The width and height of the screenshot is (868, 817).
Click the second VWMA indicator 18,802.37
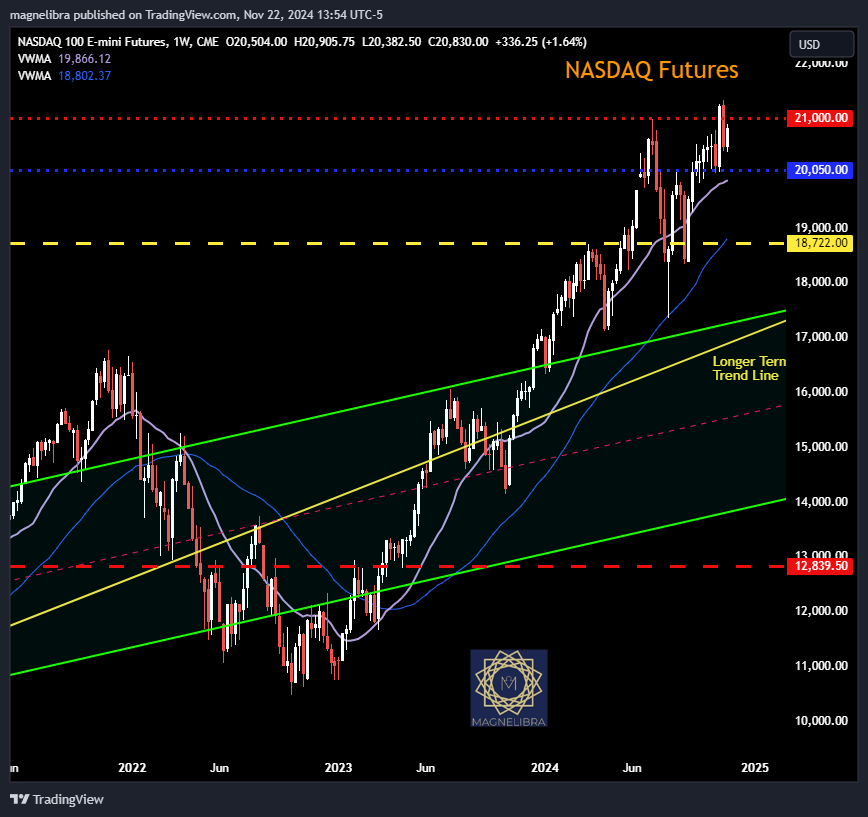[x=64, y=76]
